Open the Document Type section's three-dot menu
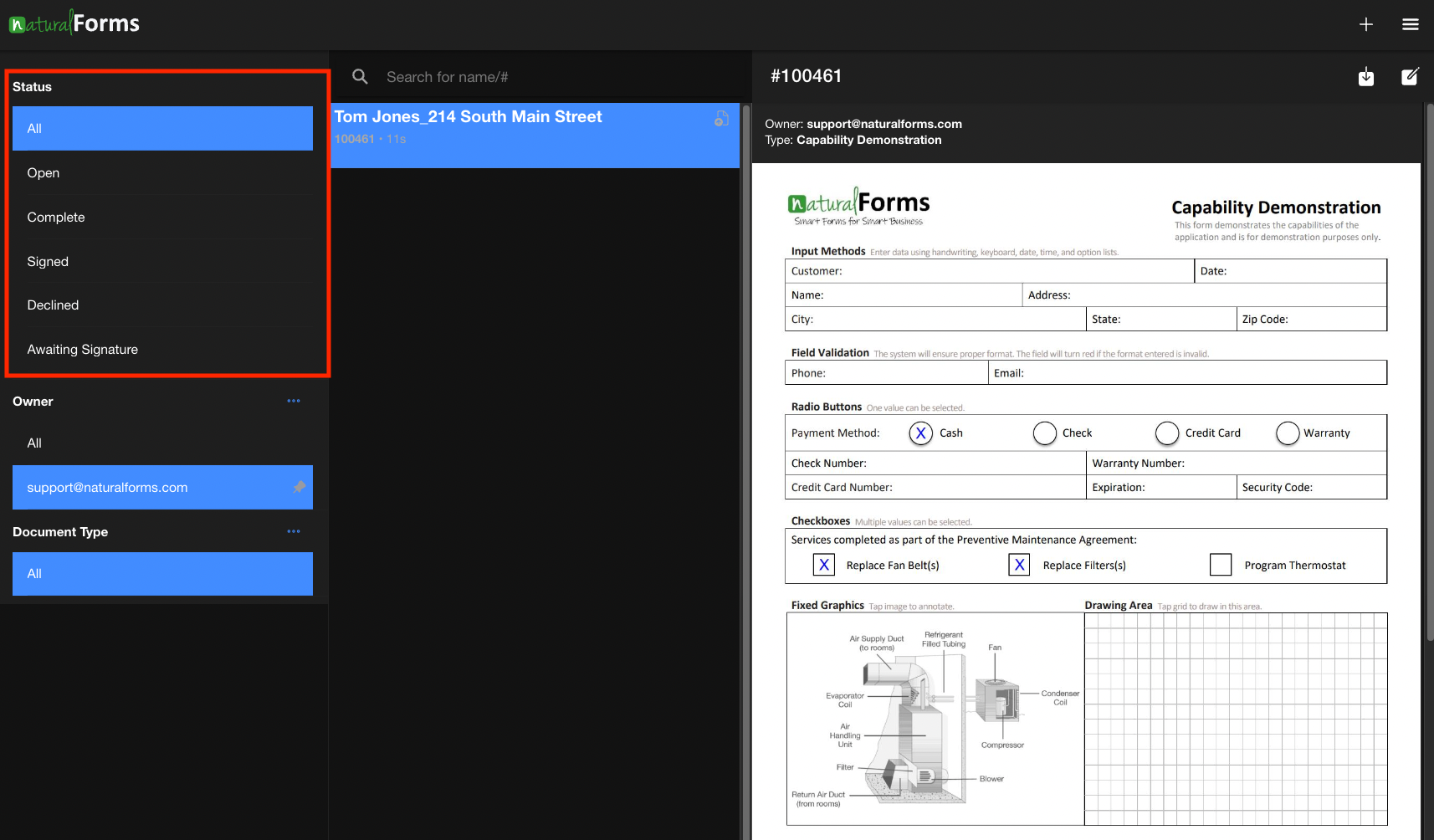The image size is (1434, 840). (294, 531)
